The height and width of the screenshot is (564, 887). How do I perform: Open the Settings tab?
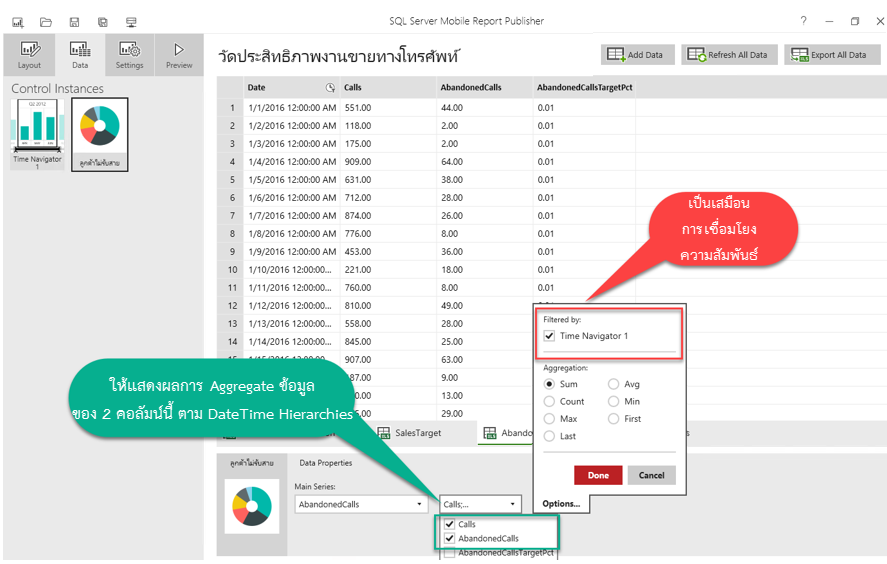coord(130,55)
